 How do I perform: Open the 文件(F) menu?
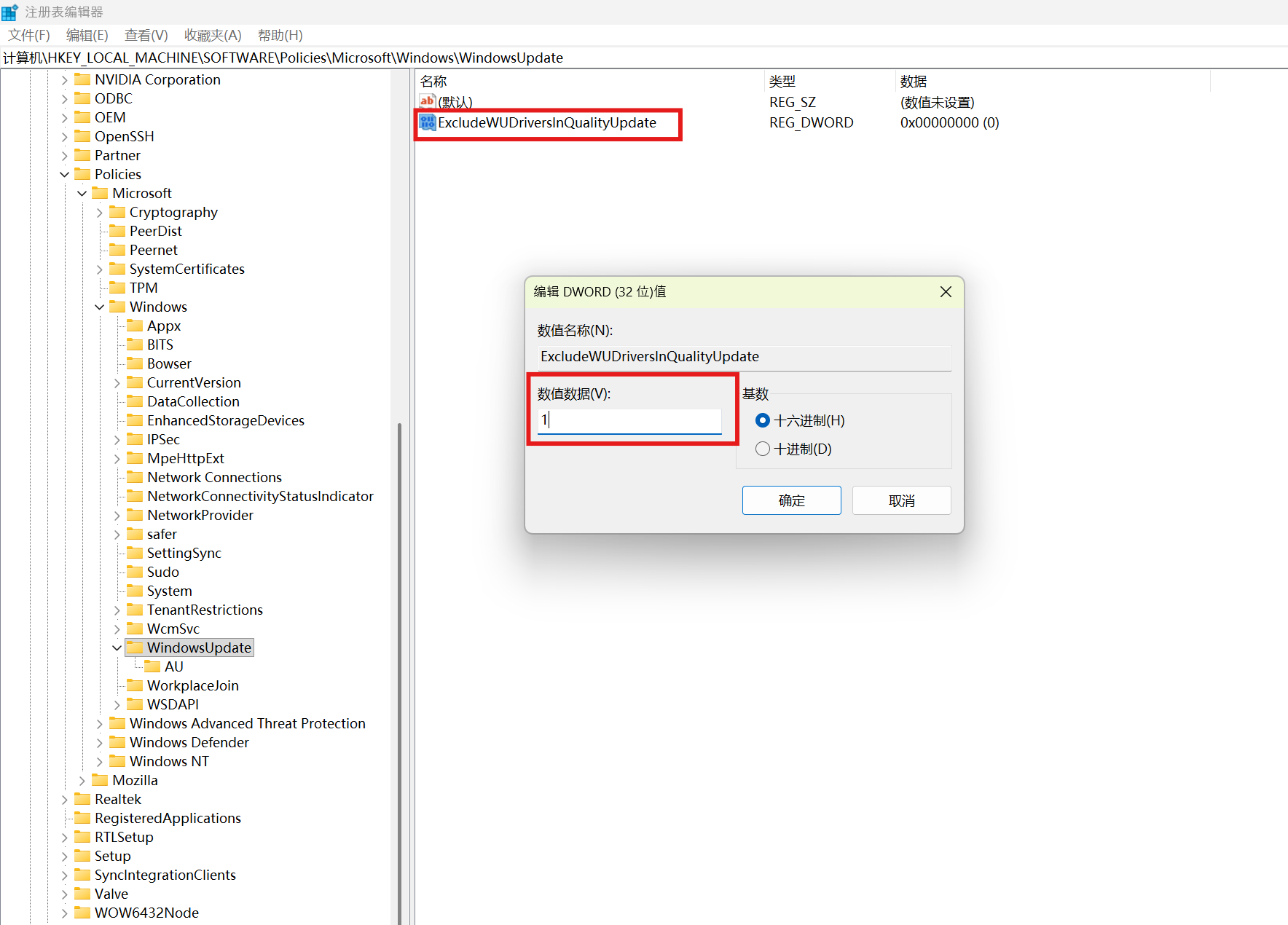[29, 35]
